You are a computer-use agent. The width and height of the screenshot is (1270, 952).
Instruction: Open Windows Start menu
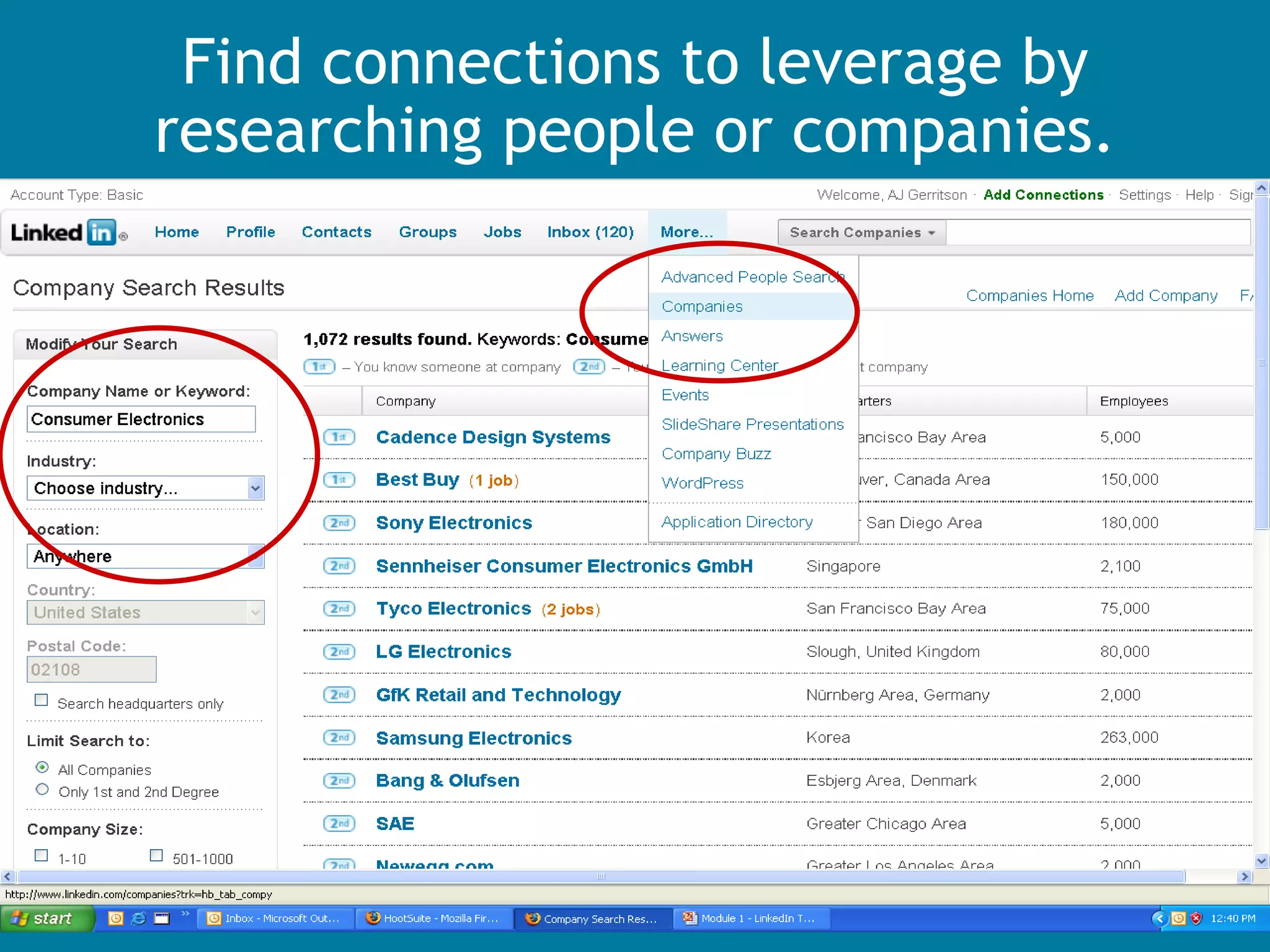pyautogui.click(x=47, y=919)
